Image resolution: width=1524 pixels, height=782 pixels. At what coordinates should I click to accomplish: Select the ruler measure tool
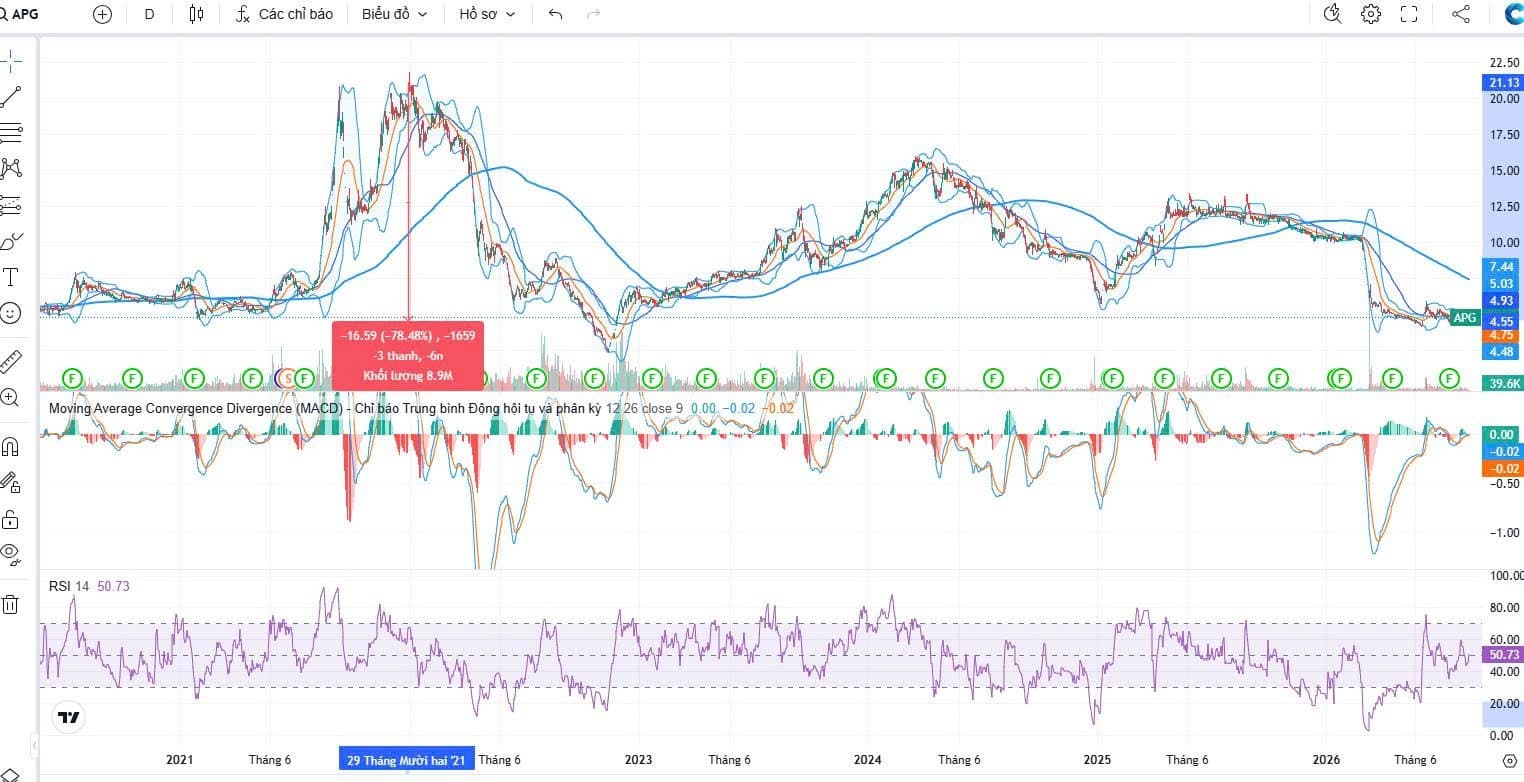click(10, 361)
